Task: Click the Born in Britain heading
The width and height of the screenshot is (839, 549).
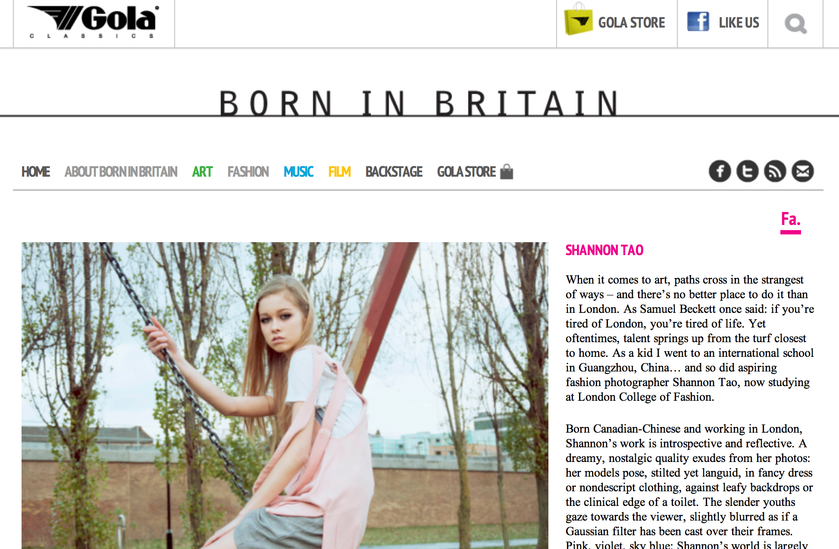Action: coord(420,103)
